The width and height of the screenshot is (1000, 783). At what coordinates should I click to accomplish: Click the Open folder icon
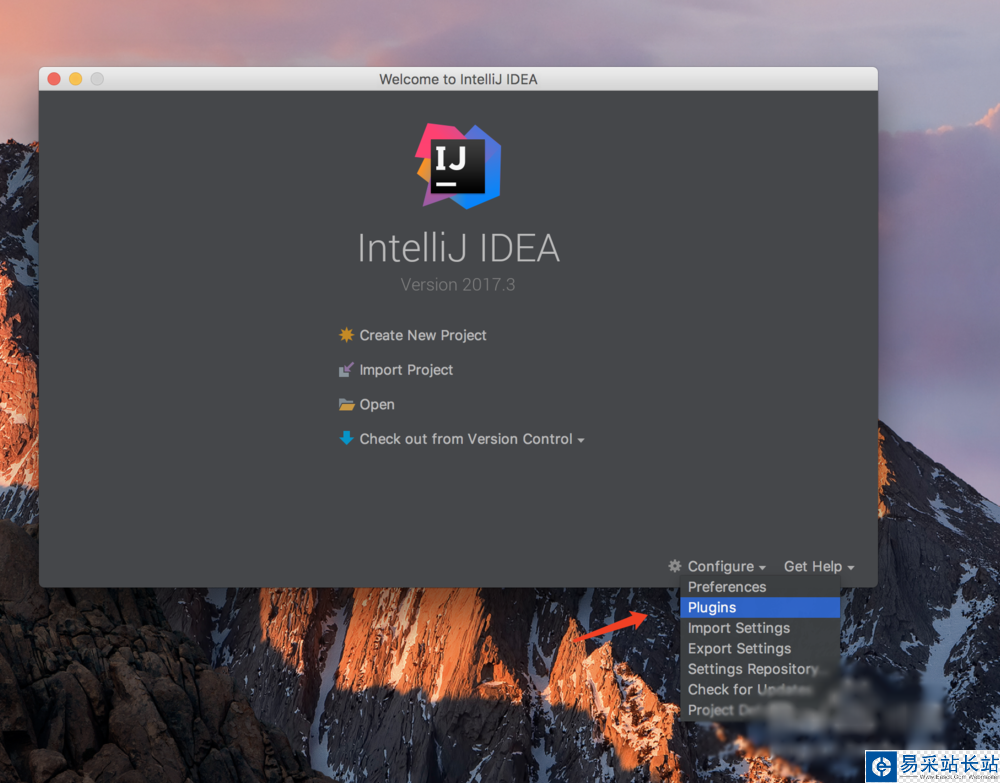(x=346, y=404)
